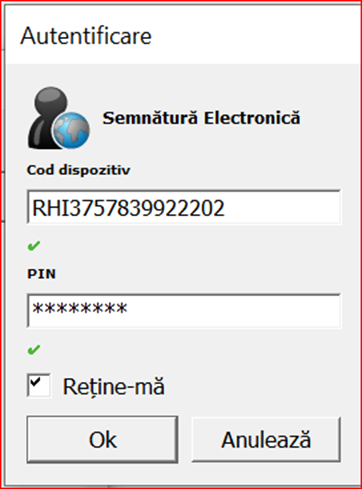
Task: Click the green checkmark under PIN field
Action: pyautogui.click(x=34, y=350)
